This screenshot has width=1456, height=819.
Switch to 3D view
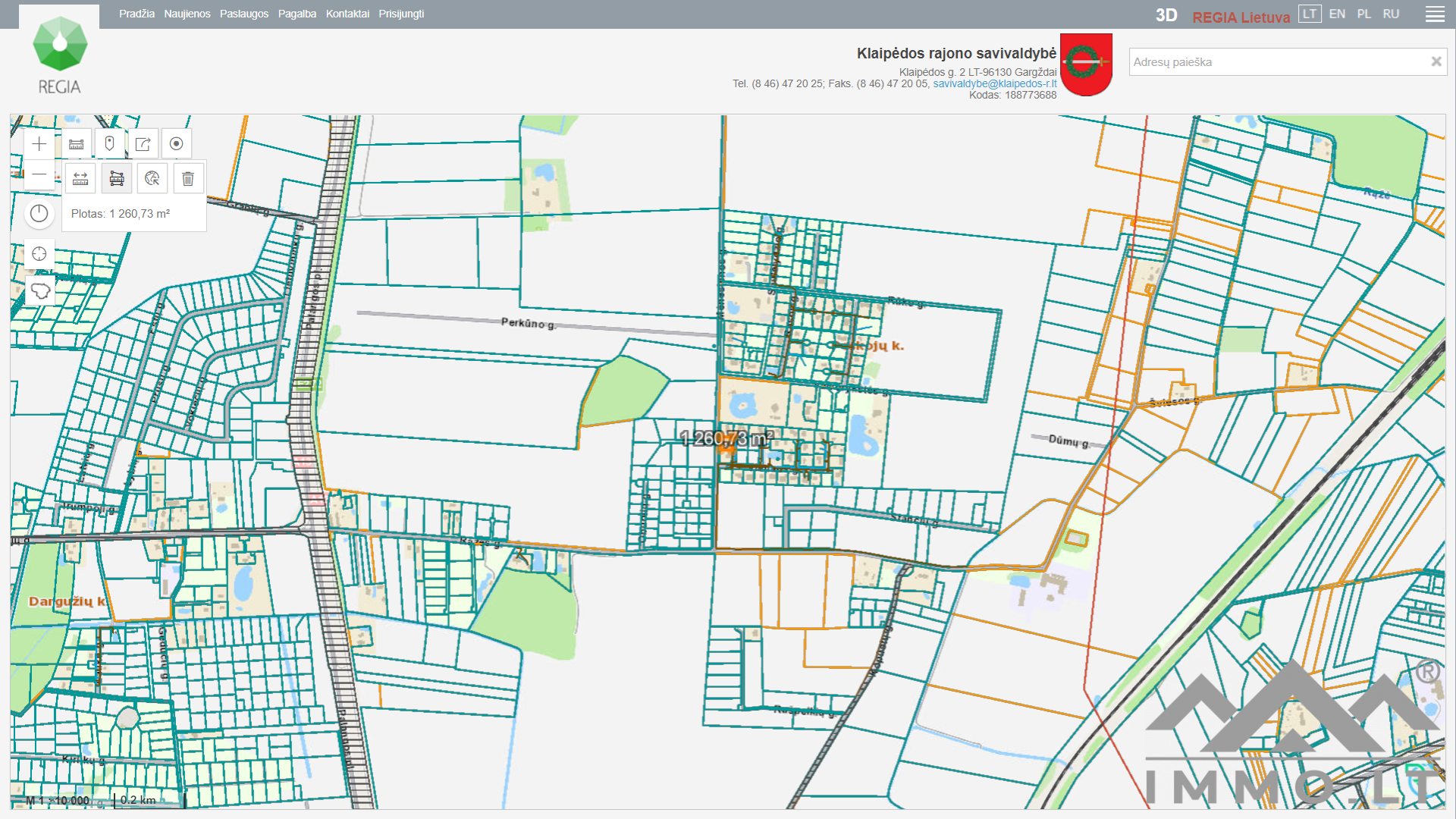click(1166, 15)
